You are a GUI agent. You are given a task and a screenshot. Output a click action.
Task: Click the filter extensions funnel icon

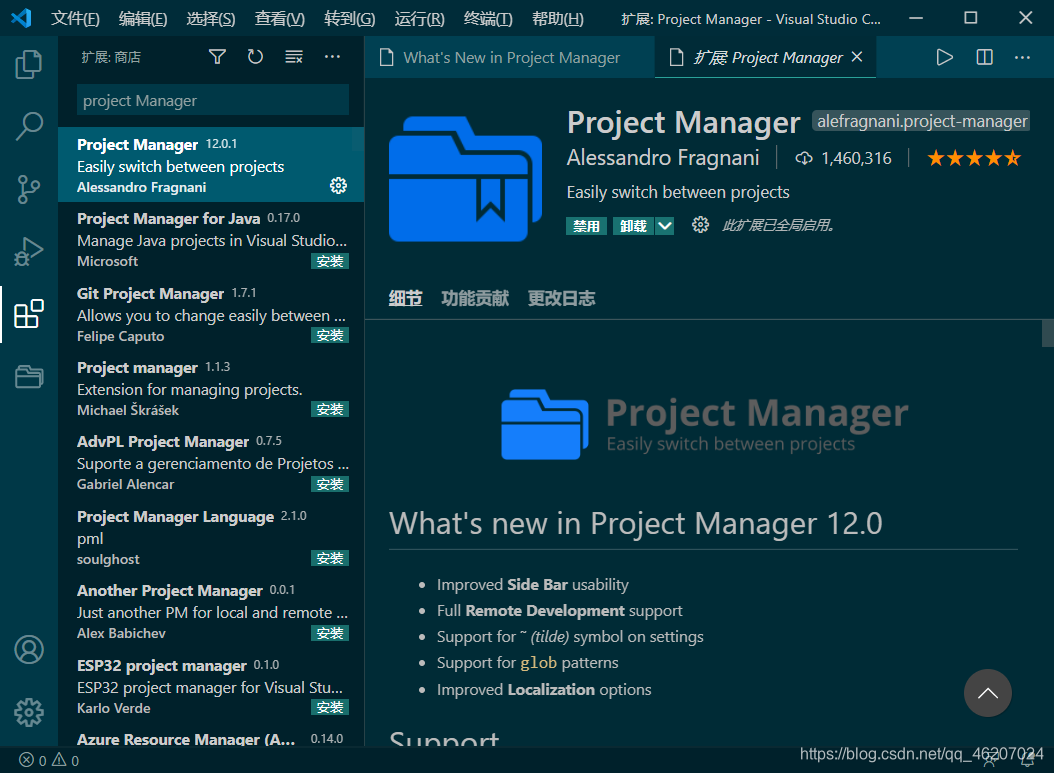pos(217,57)
